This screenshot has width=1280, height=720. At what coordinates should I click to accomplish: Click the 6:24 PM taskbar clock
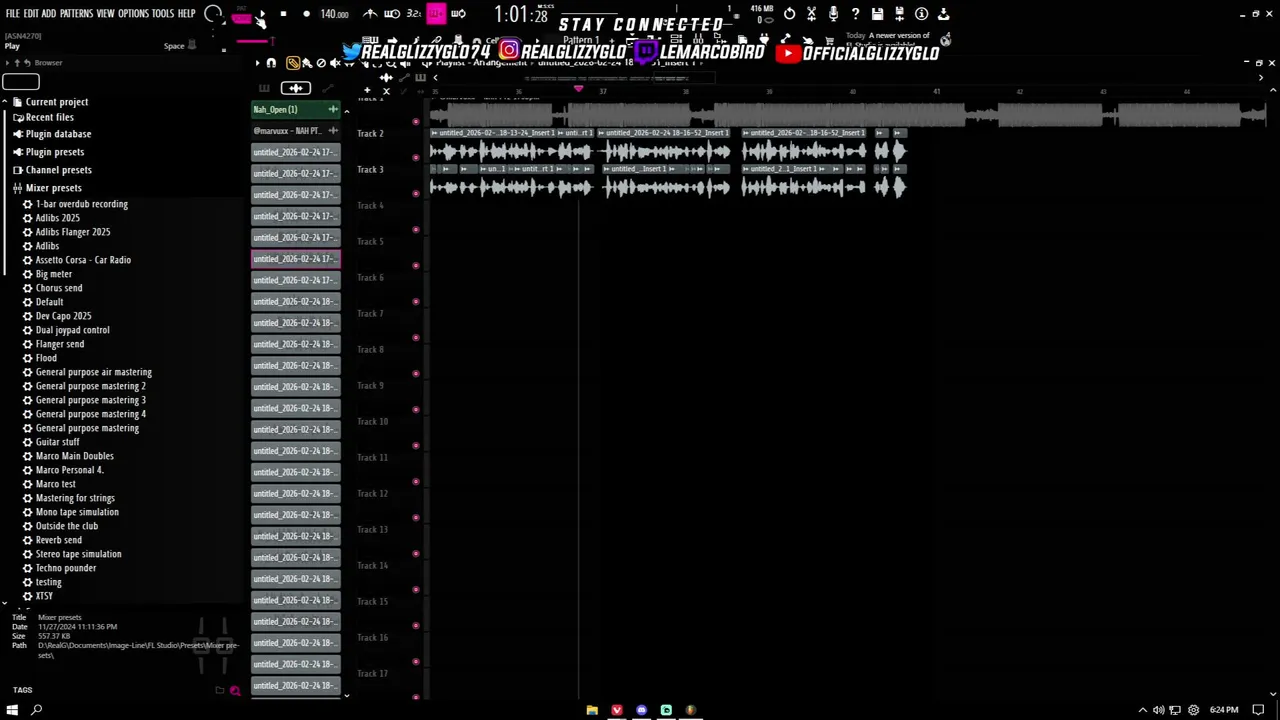[1224, 710]
